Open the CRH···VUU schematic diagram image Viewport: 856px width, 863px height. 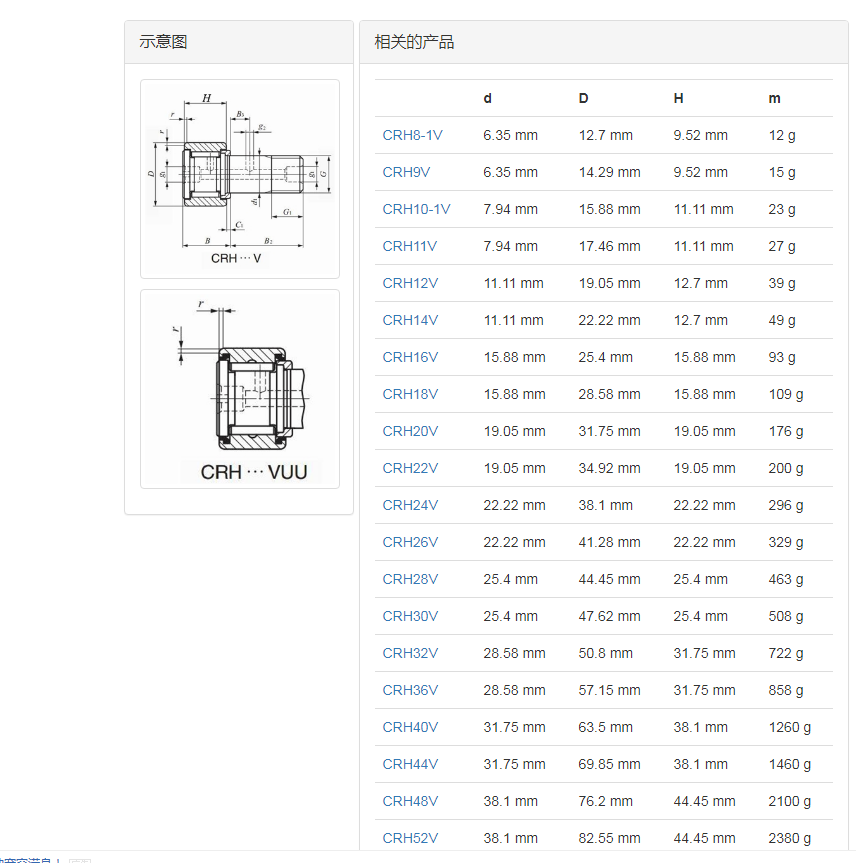point(239,388)
